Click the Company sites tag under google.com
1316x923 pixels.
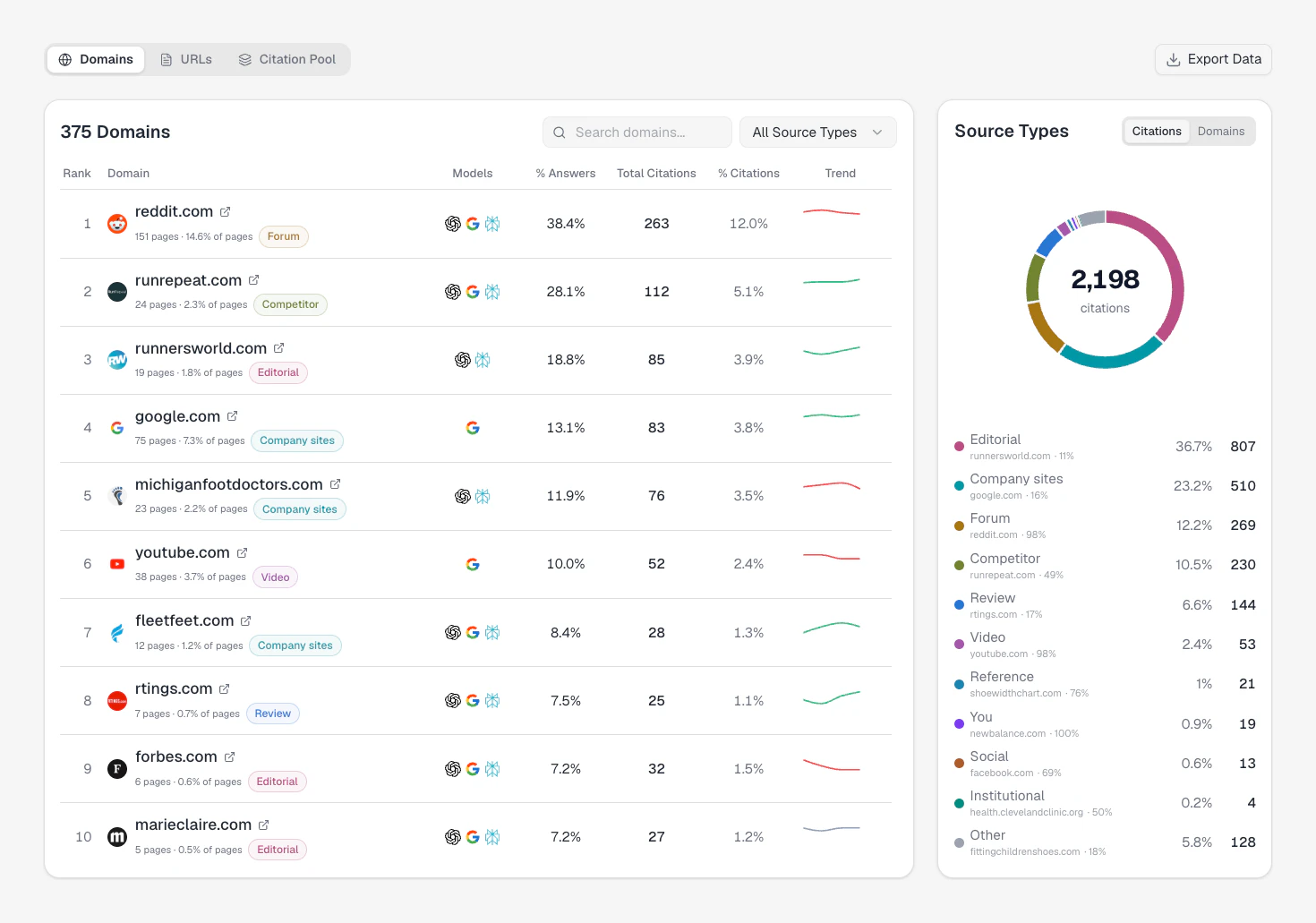coord(297,441)
